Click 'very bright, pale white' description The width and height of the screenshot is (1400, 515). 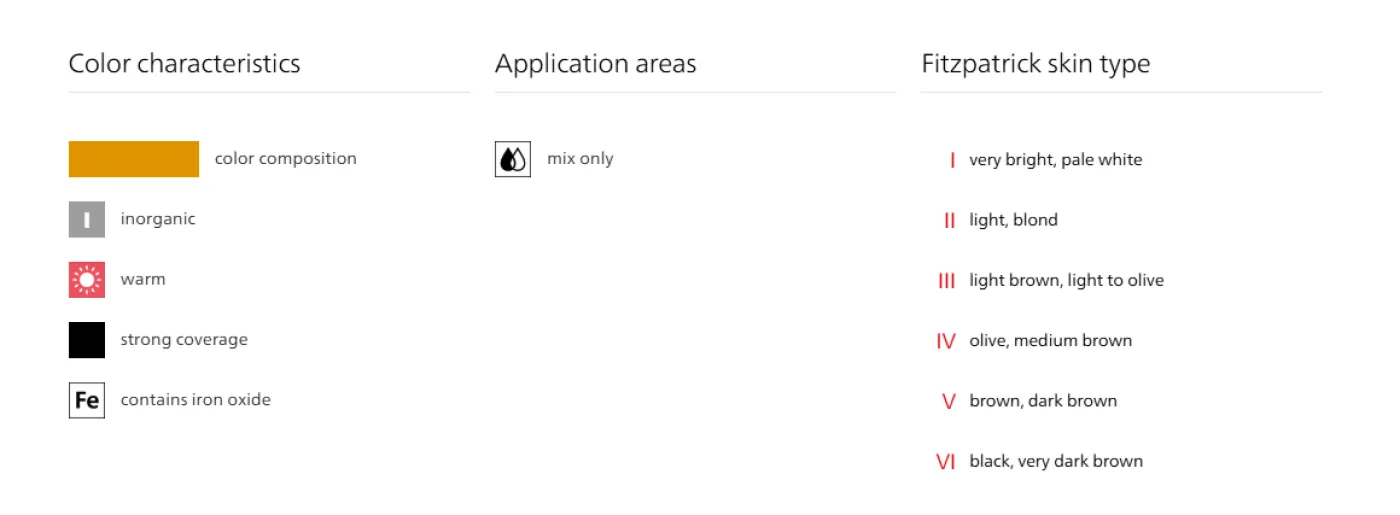[1055, 160]
